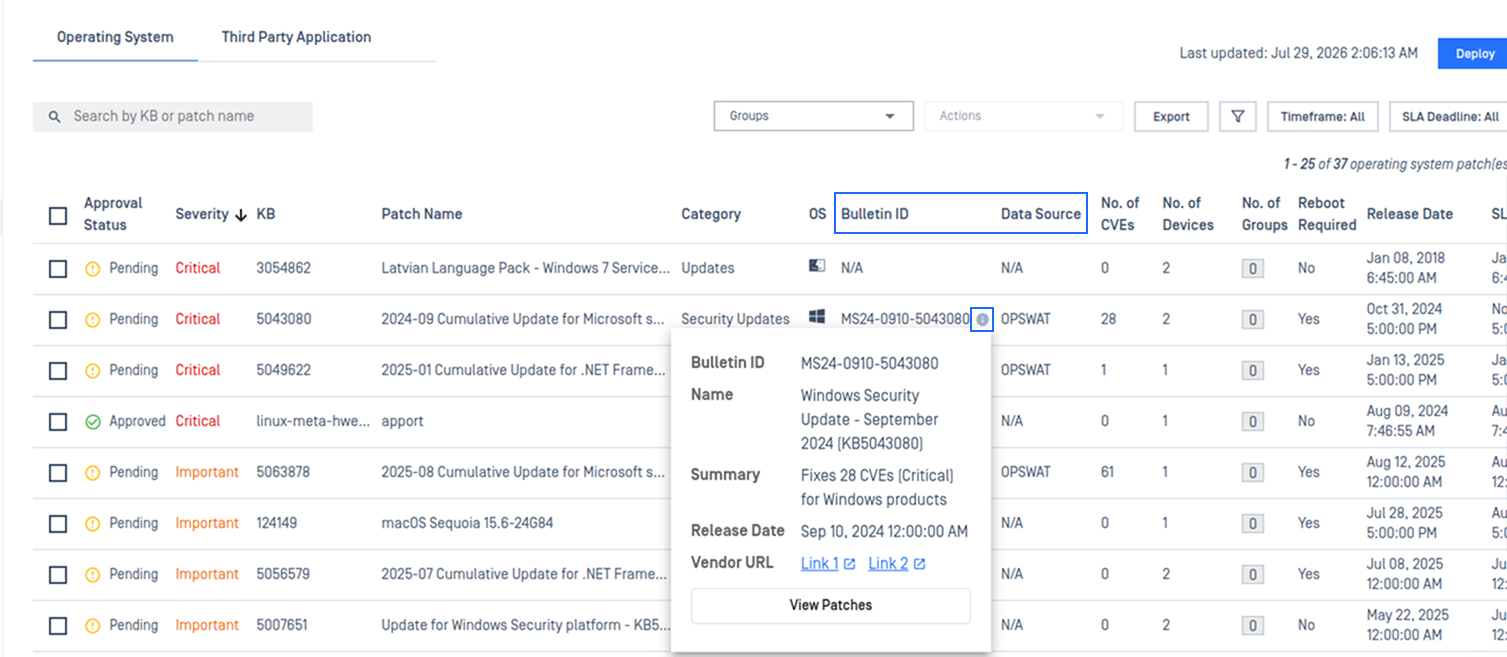Tick the select-all header checkbox
This screenshot has height=657, width=1507.
coord(58,215)
